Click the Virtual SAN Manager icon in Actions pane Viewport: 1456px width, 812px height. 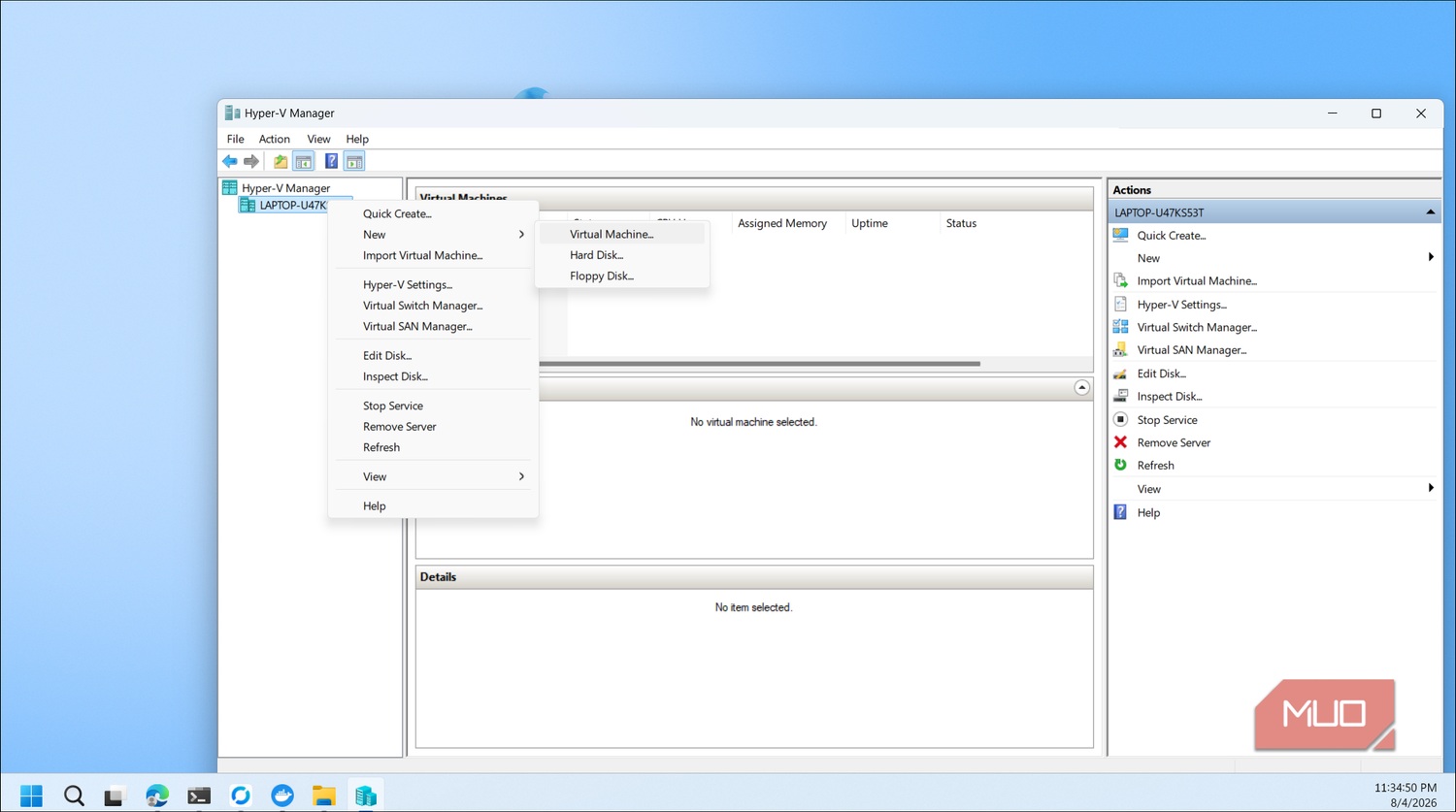click(1121, 349)
